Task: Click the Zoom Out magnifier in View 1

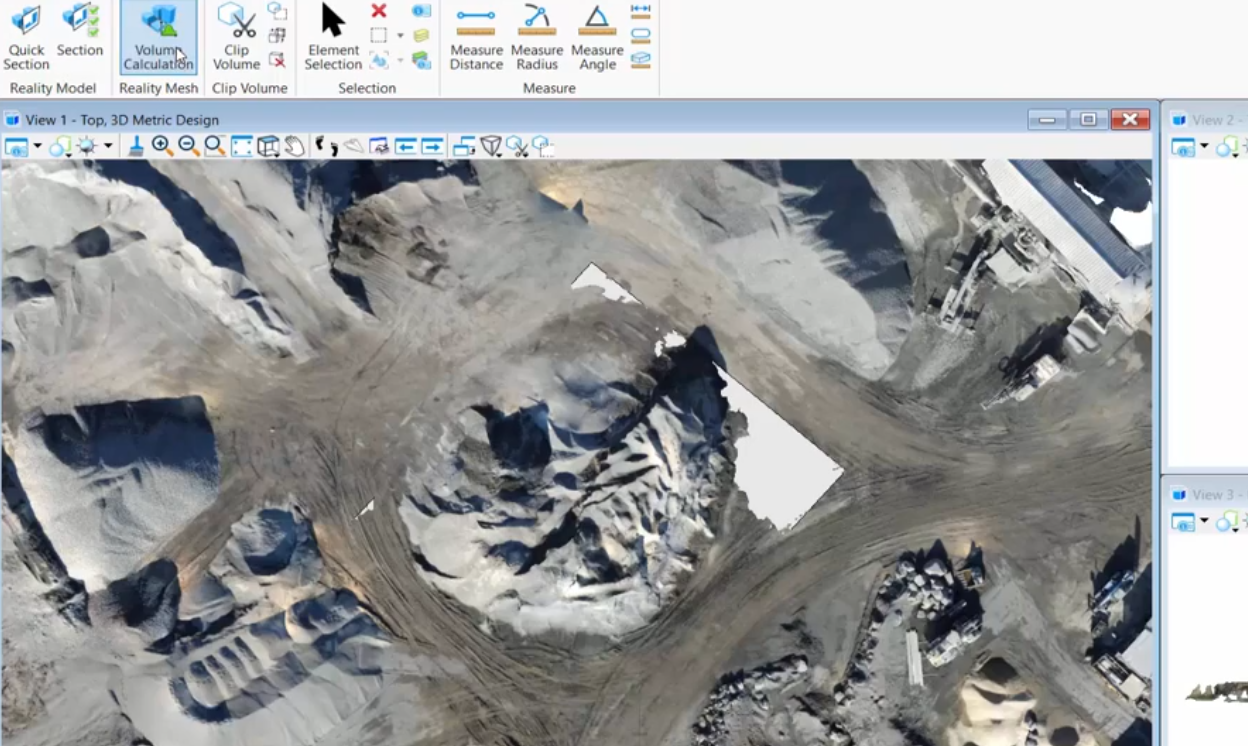Action: coord(188,147)
